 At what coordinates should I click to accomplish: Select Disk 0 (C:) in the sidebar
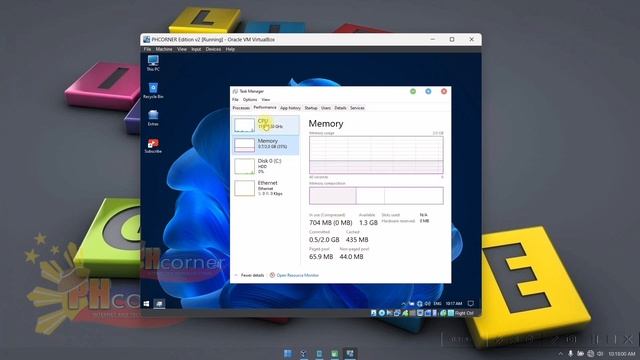click(266, 166)
